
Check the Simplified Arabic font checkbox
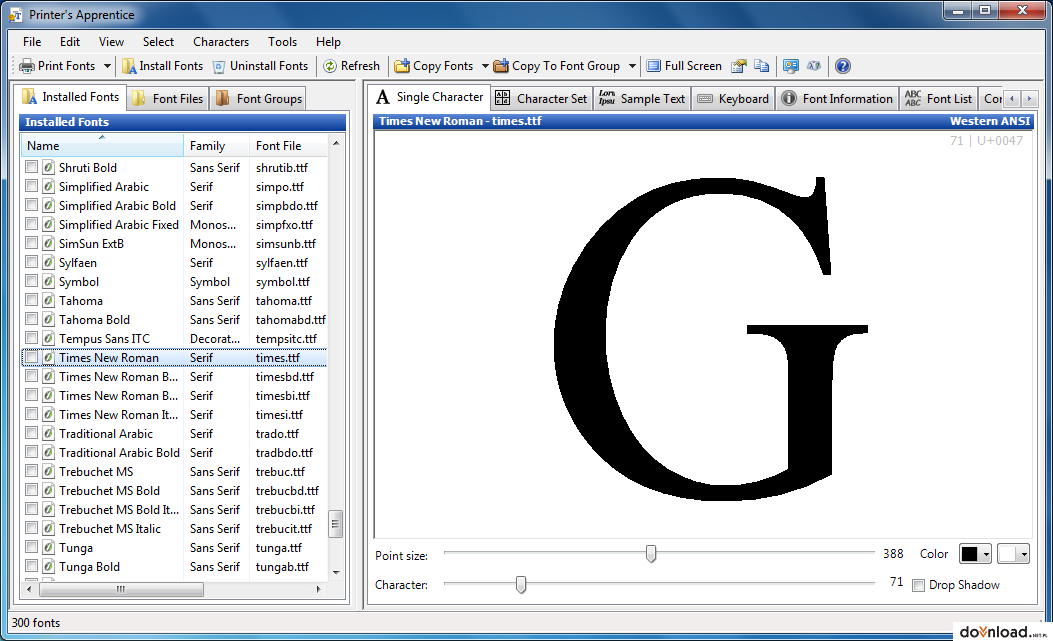(32, 186)
